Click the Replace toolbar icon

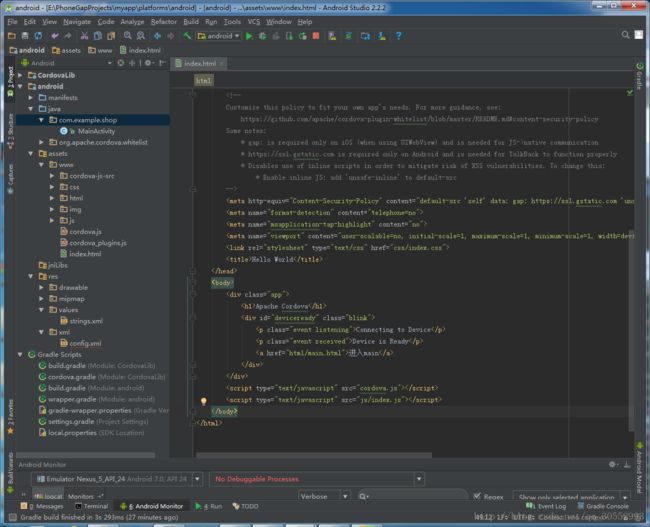pos(141,36)
